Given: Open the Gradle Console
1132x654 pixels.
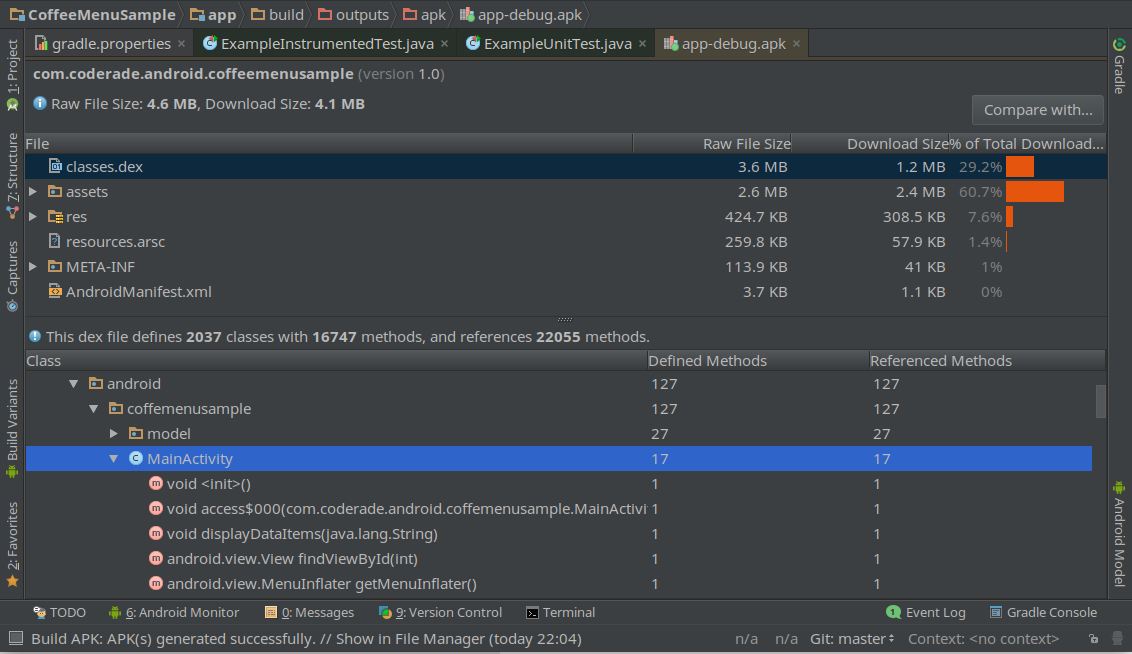Looking at the screenshot, I should coord(1043,612).
